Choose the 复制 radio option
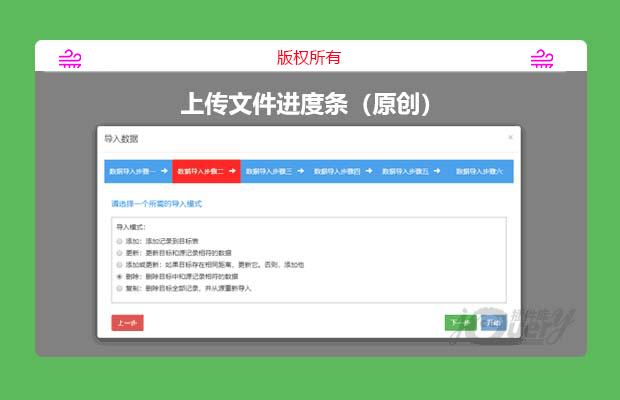The height and width of the screenshot is (400, 620). click(x=120, y=288)
